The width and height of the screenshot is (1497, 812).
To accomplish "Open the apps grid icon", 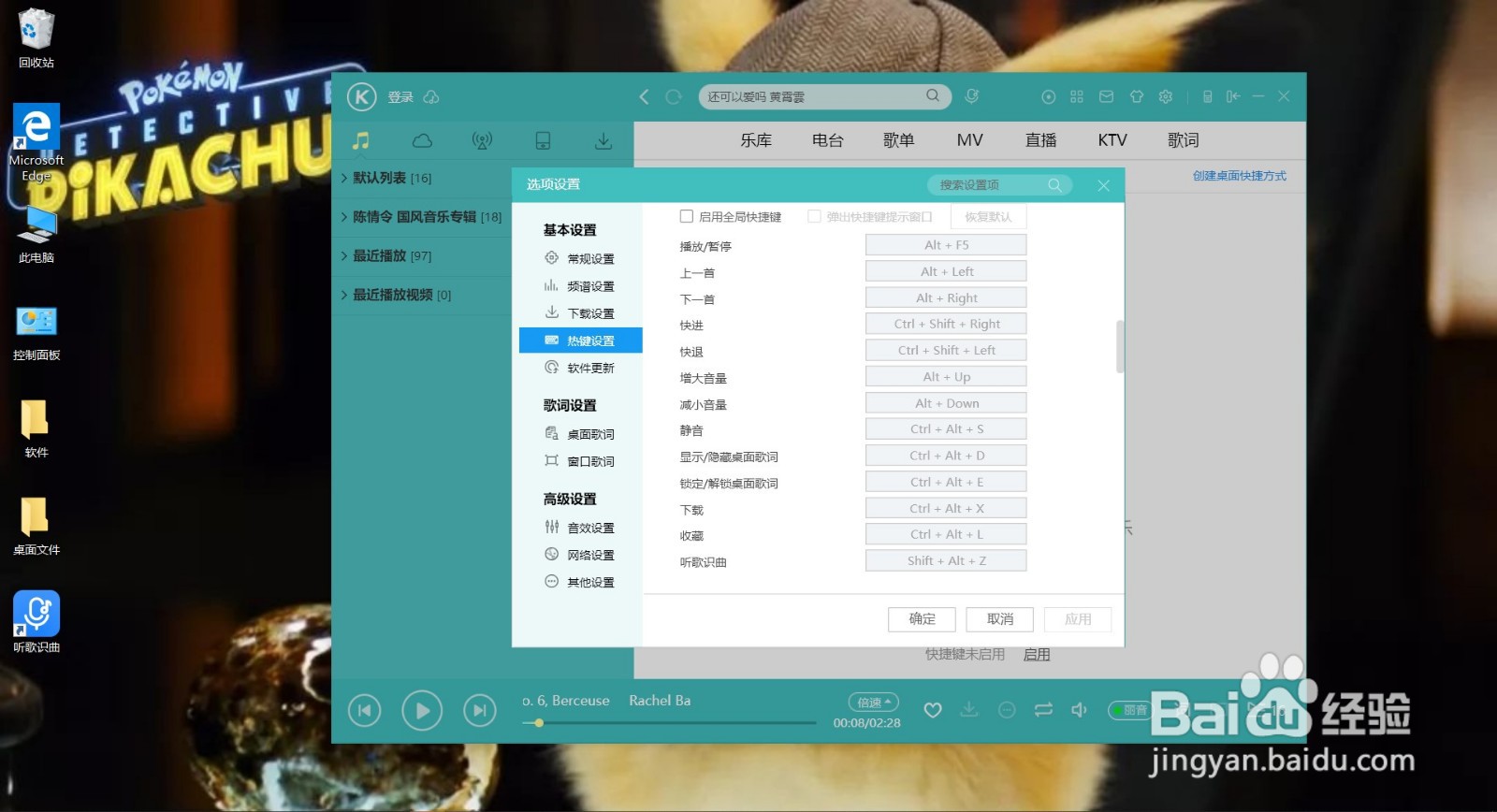I will point(1077,96).
